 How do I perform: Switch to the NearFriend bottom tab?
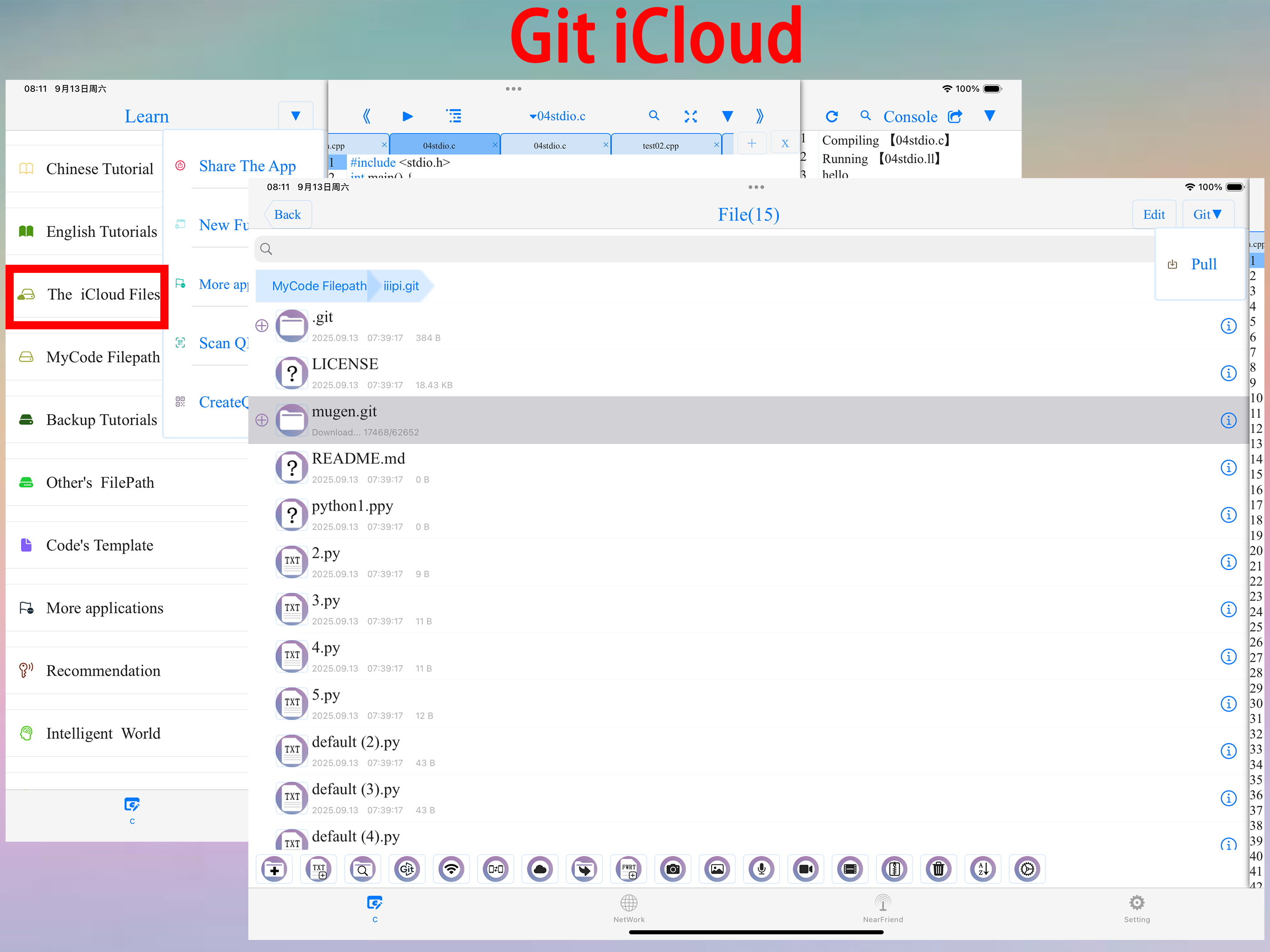click(x=883, y=909)
